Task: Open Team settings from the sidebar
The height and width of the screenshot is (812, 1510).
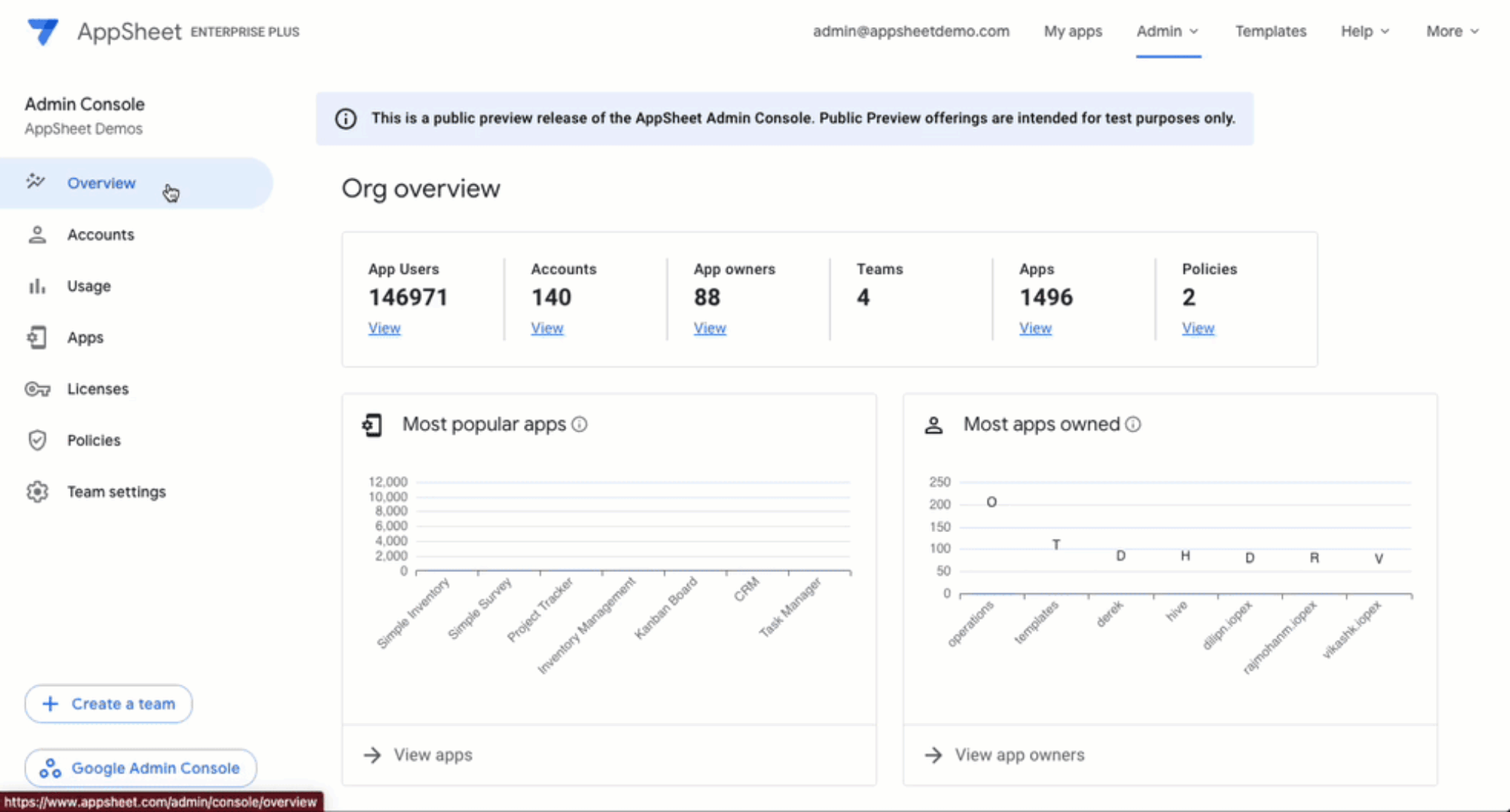Action: 116,491
